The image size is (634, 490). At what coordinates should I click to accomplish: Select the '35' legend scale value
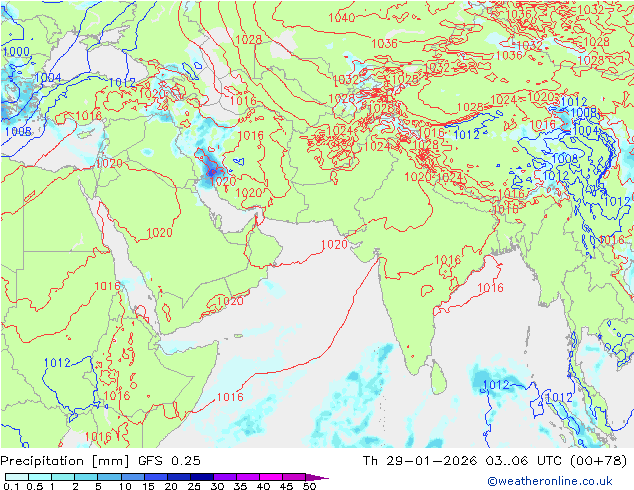(x=240, y=486)
